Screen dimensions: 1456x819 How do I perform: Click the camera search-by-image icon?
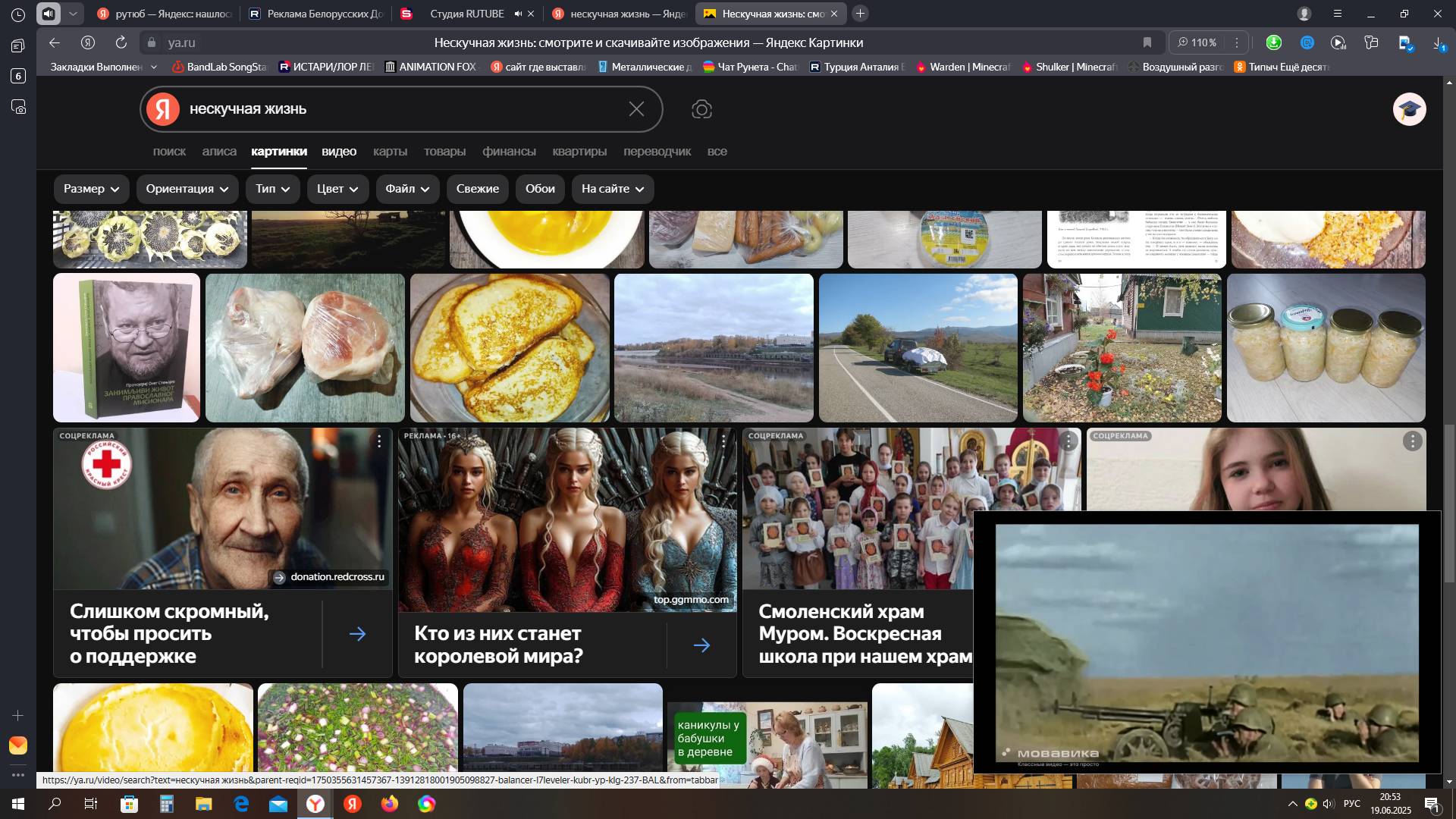[x=701, y=109]
